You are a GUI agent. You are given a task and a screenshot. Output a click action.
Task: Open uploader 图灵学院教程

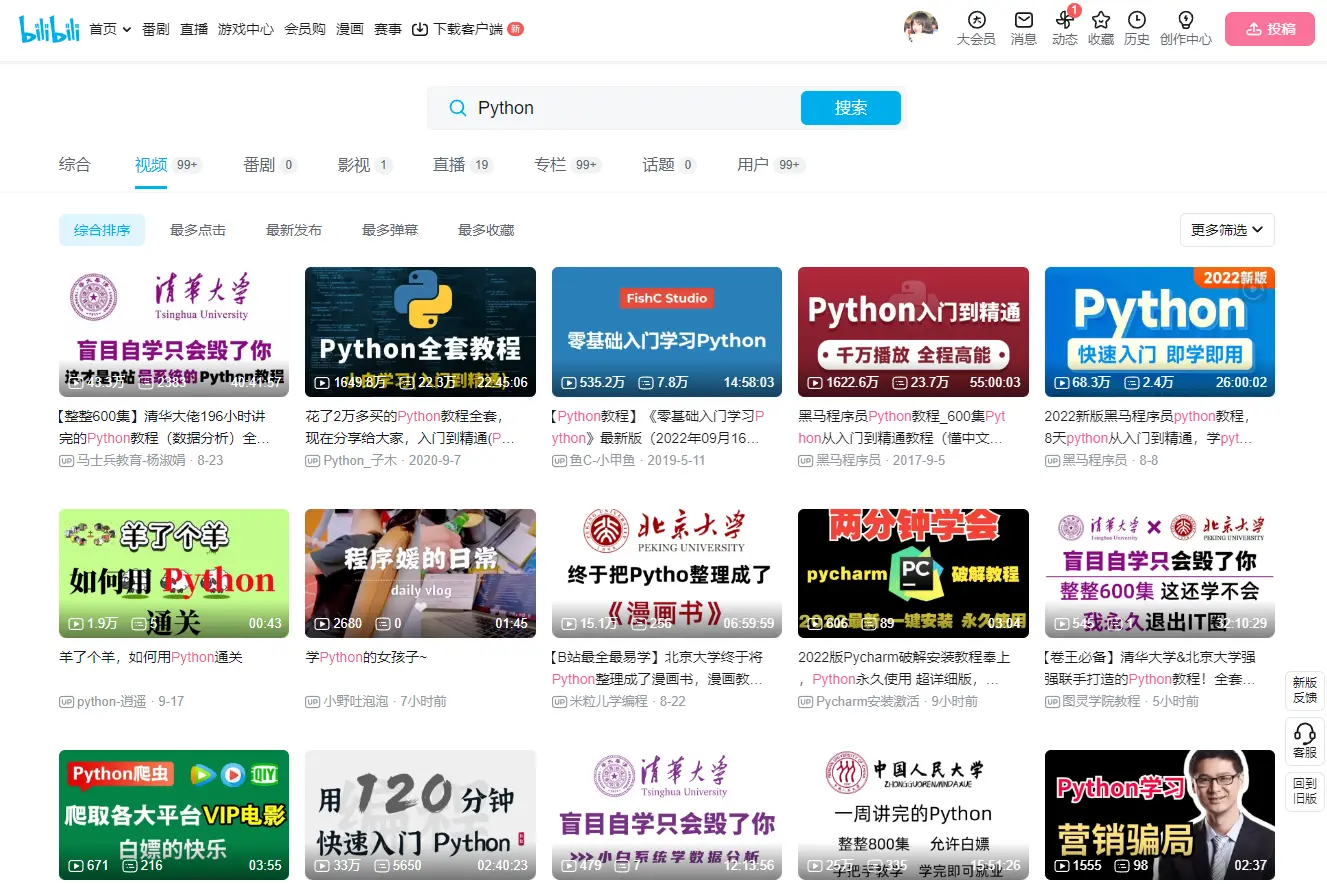tap(1102, 701)
